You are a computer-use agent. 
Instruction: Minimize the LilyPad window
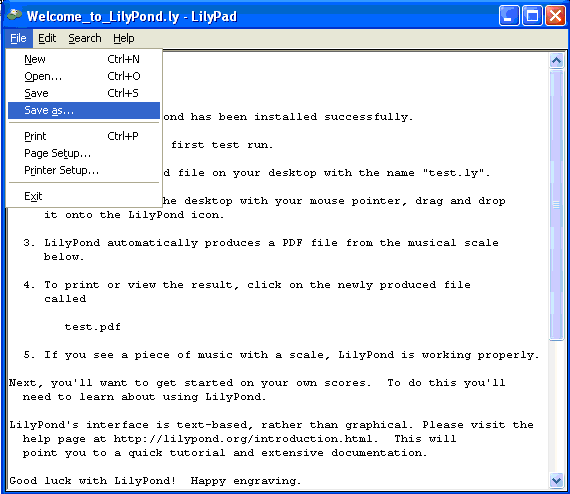(x=509, y=16)
